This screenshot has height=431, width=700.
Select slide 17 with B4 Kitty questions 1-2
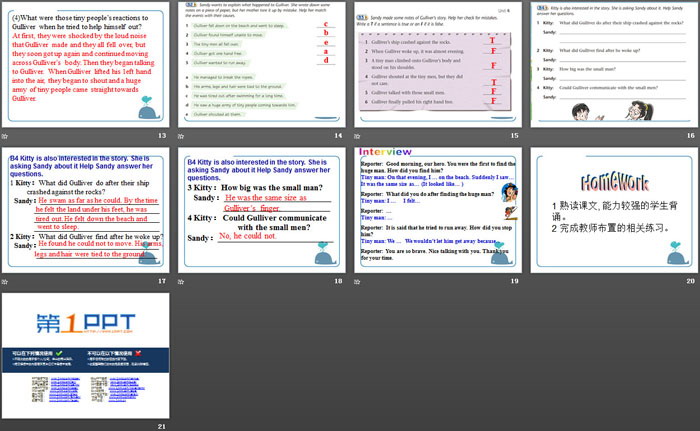point(86,210)
